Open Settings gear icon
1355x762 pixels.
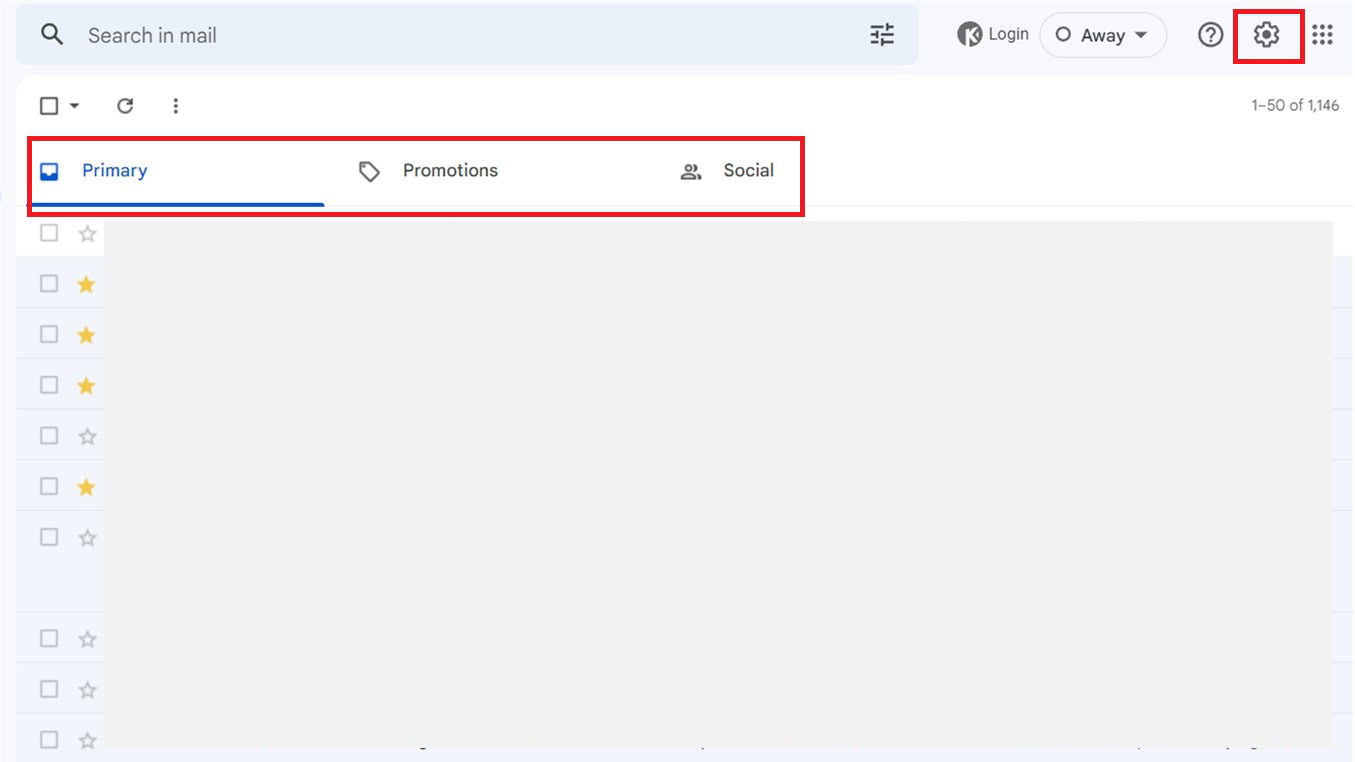point(1267,35)
